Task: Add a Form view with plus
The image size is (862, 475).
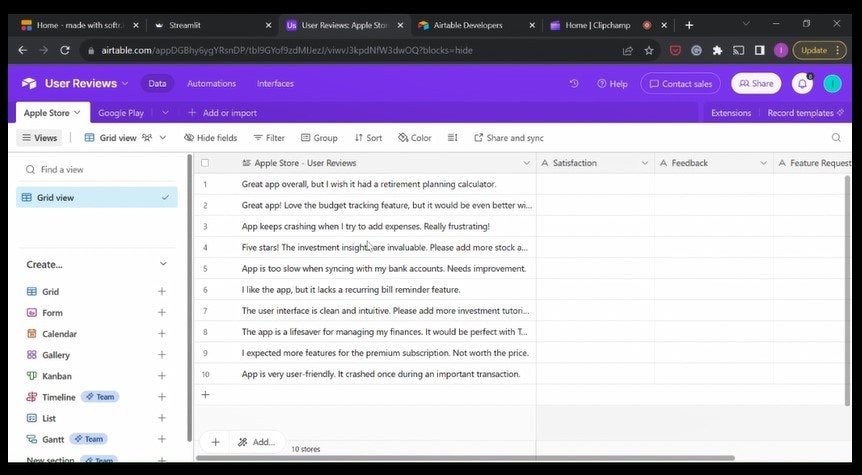Action: 162,313
